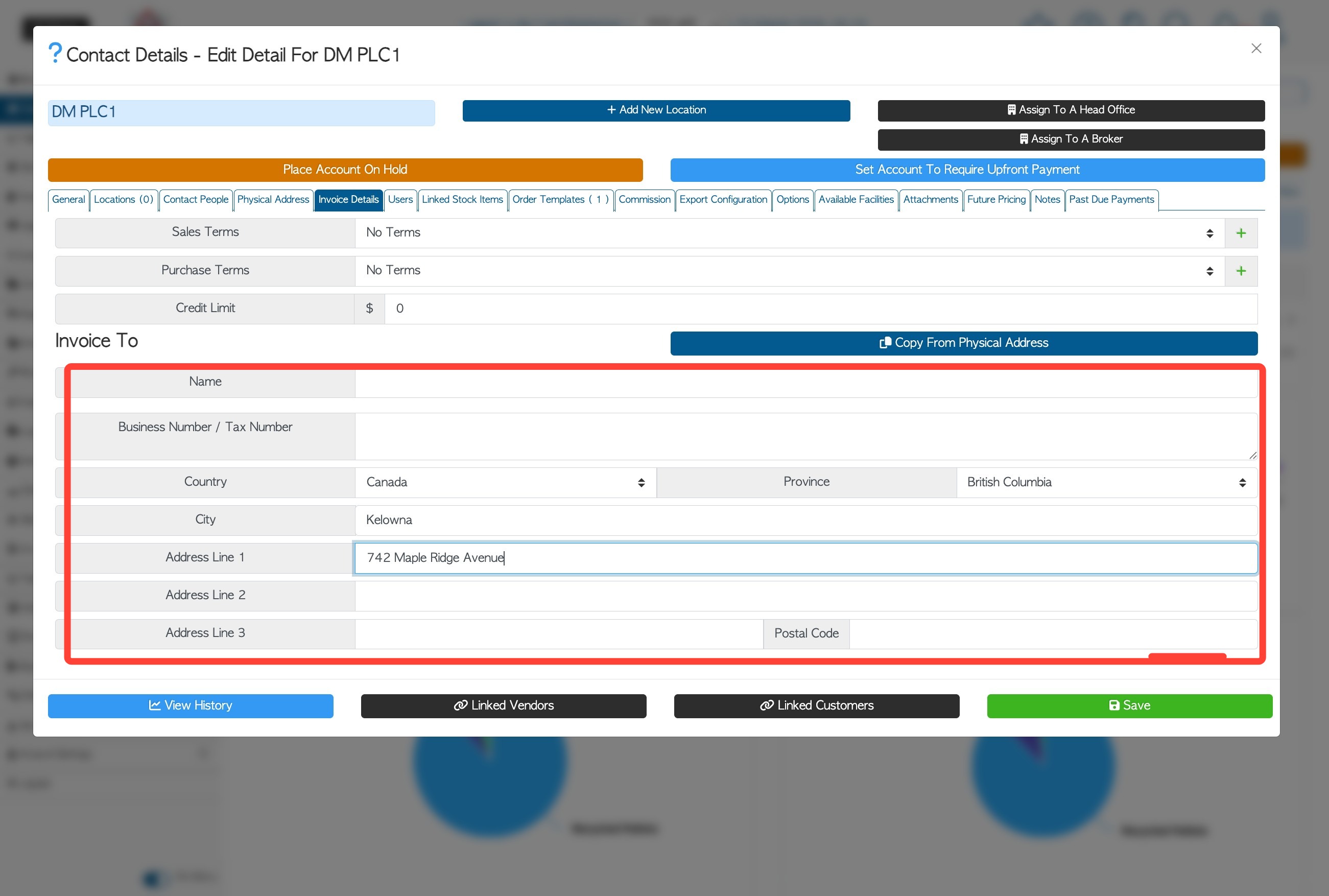Open the Past Due Payments tab

1111,199
